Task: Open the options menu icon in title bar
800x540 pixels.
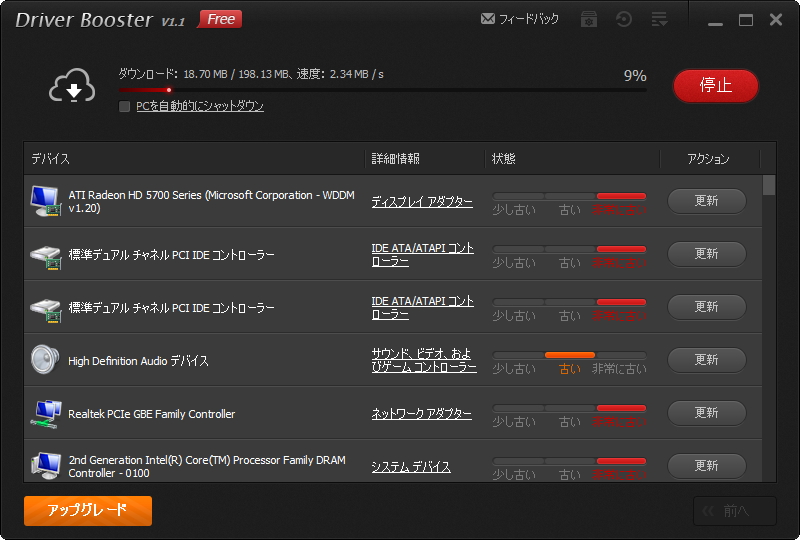Action: (659, 19)
